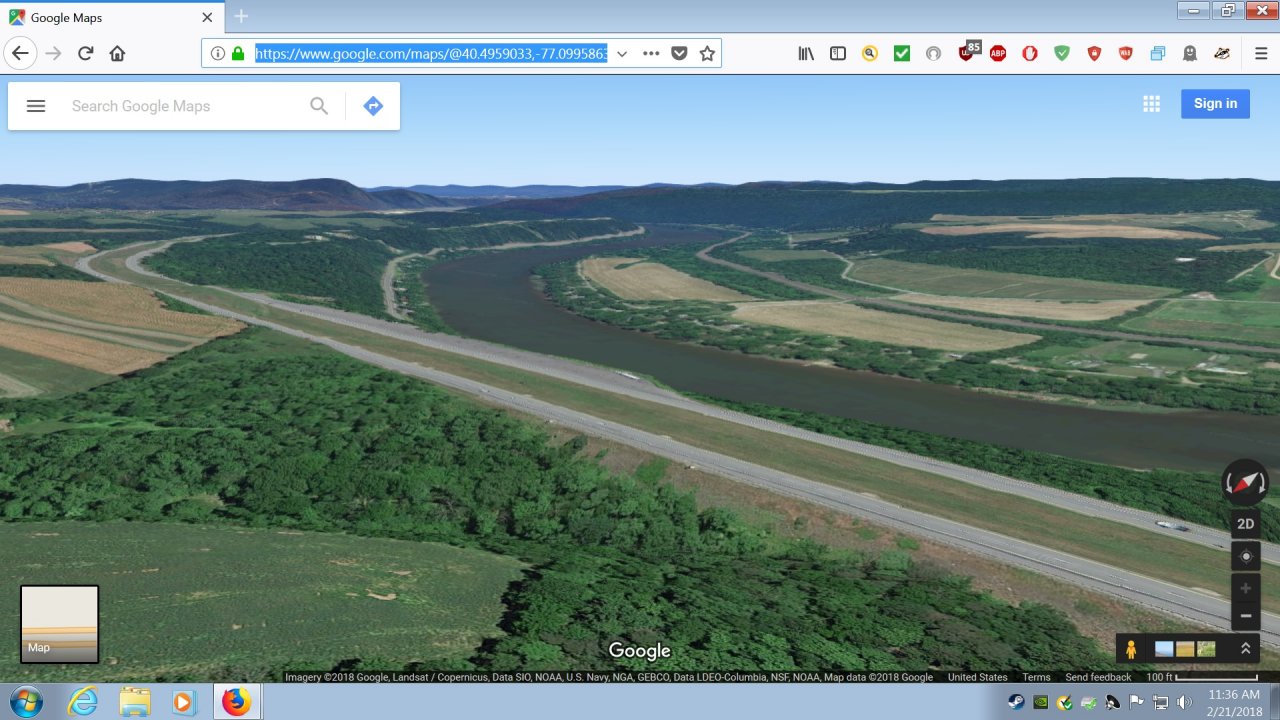
Task: Zoom in using the plus control
Action: tap(1245, 588)
